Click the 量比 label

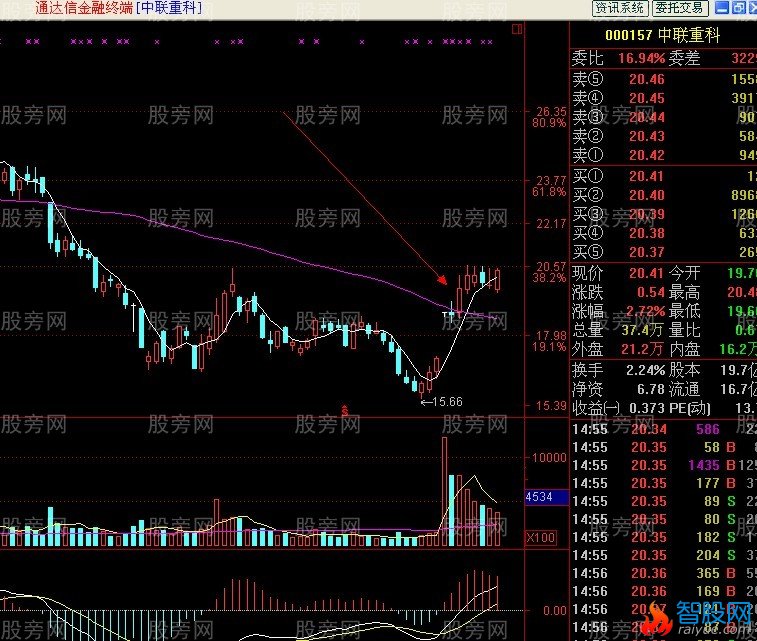tap(684, 330)
